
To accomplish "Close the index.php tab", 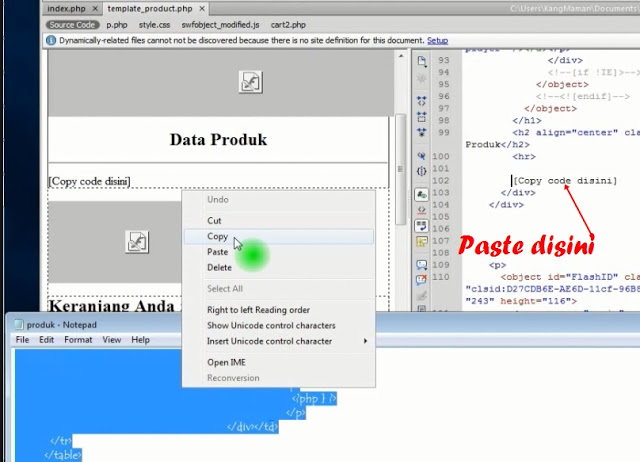I will coord(95,9).
